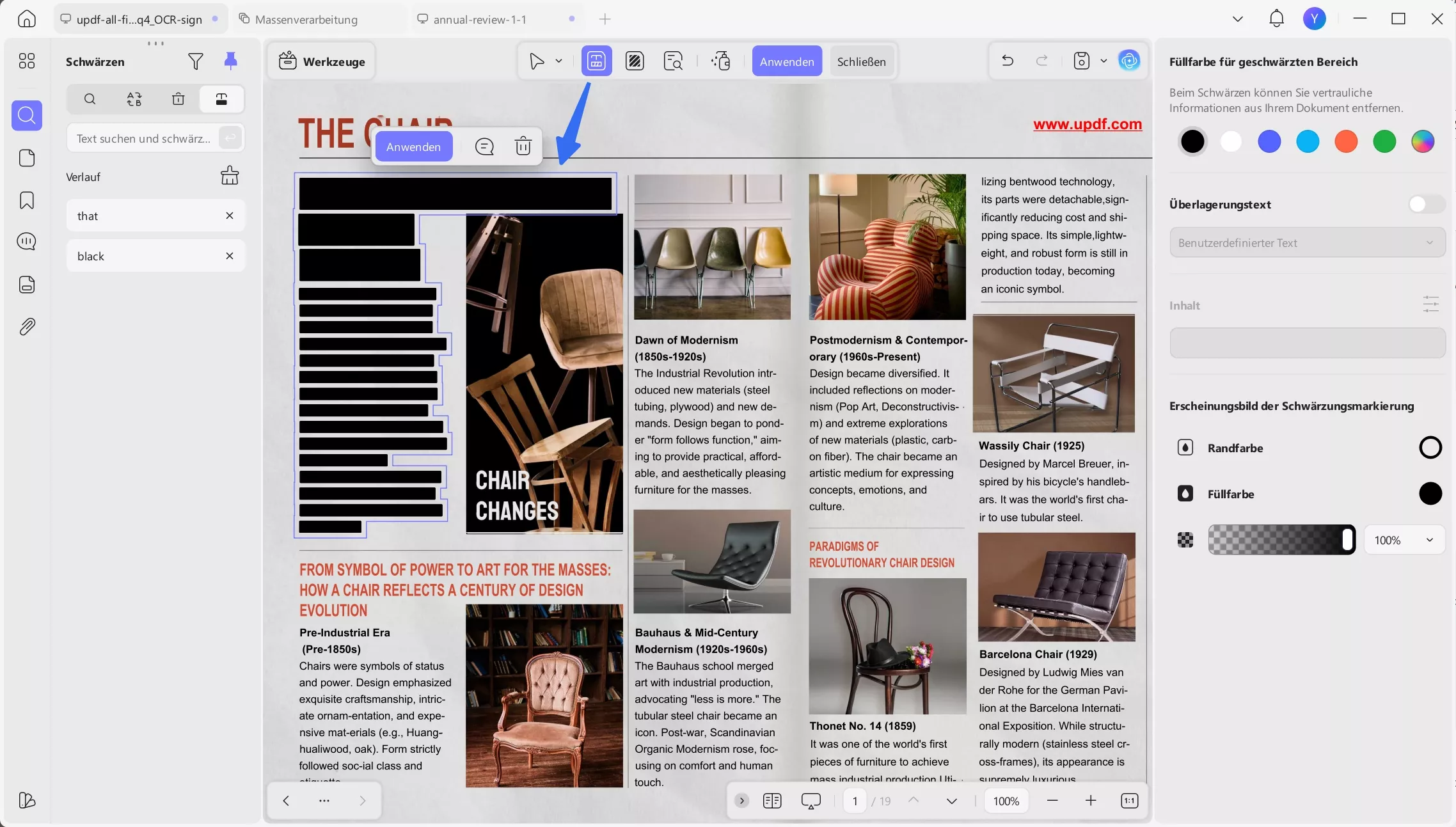The width and height of the screenshot is (1456, 827).
Task: Select the search and redact toolbar icon
Action: (x=673, y=61)
